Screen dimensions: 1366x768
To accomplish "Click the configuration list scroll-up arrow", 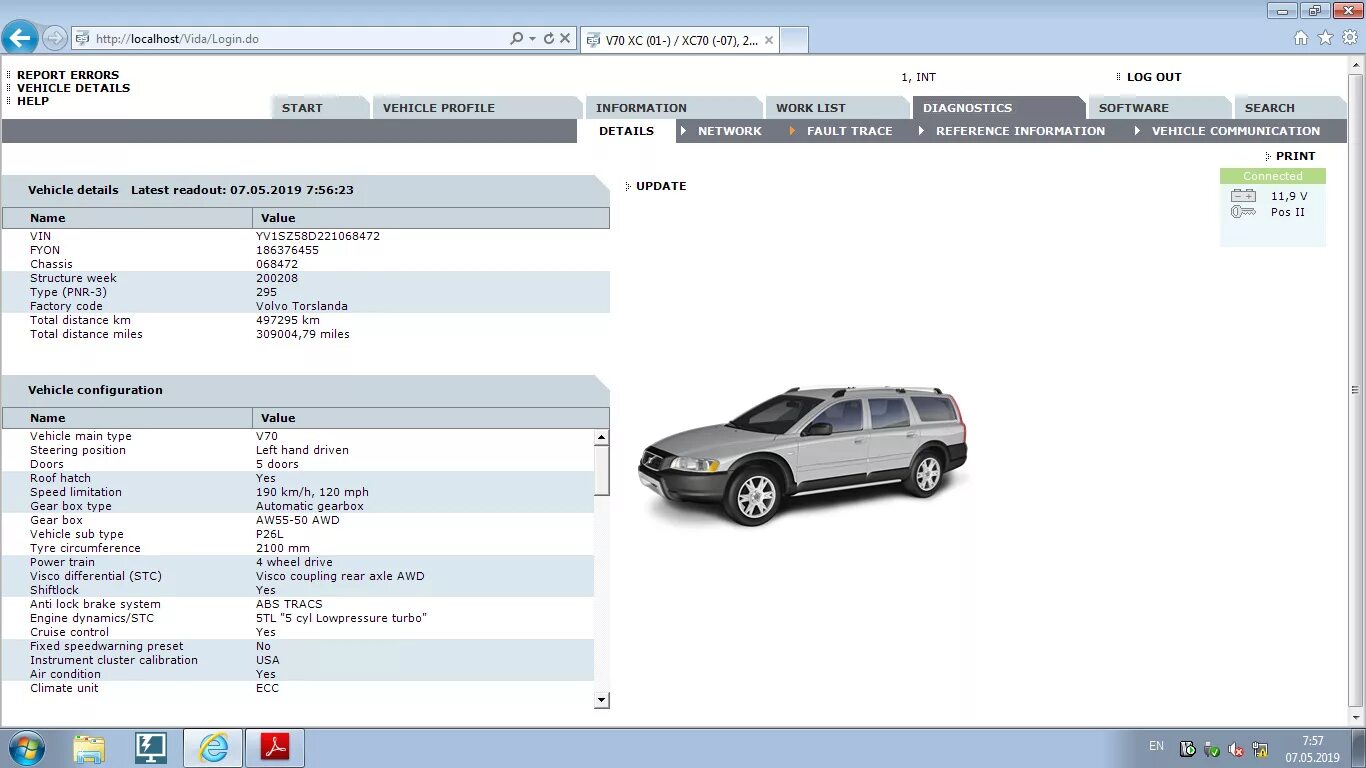I will pos(601,437).
